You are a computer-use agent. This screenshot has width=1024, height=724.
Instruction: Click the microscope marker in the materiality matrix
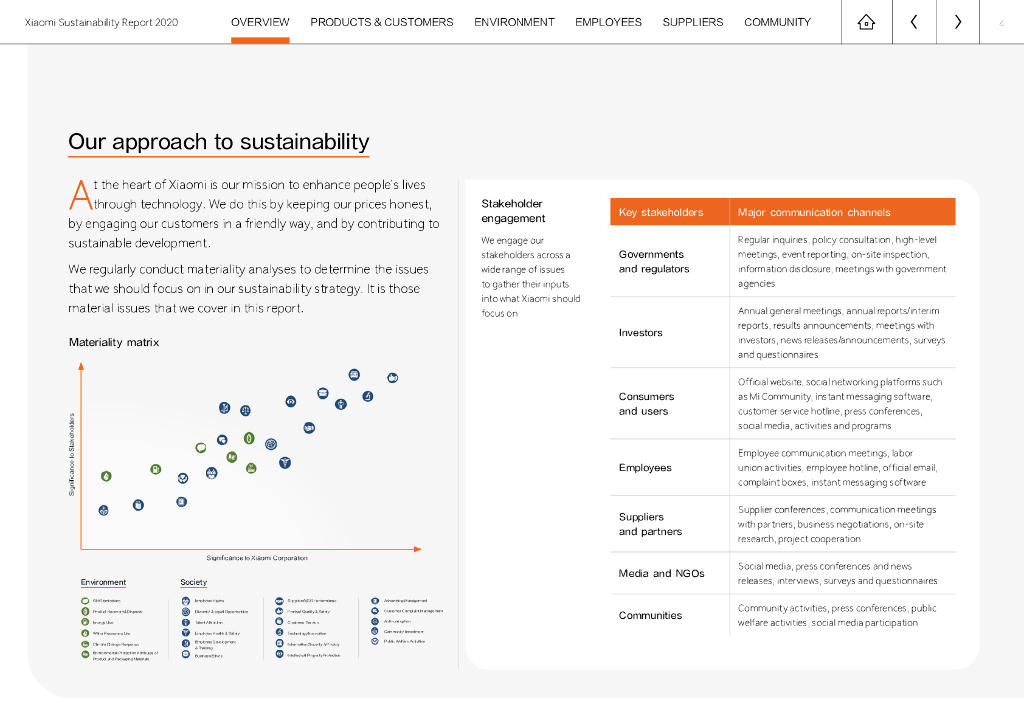coord(368,396)
